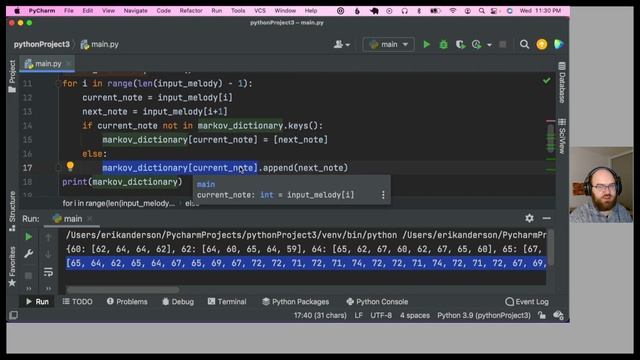Open the SciView tool window
Image resolution: width=640 pixels, height=360 pixels.
click(562, 136)
